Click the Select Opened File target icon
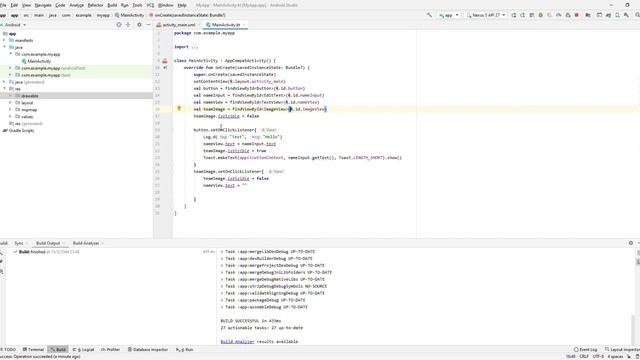This screenshot has width=640, height=360. pyautogui.click(x=119, y=25)
